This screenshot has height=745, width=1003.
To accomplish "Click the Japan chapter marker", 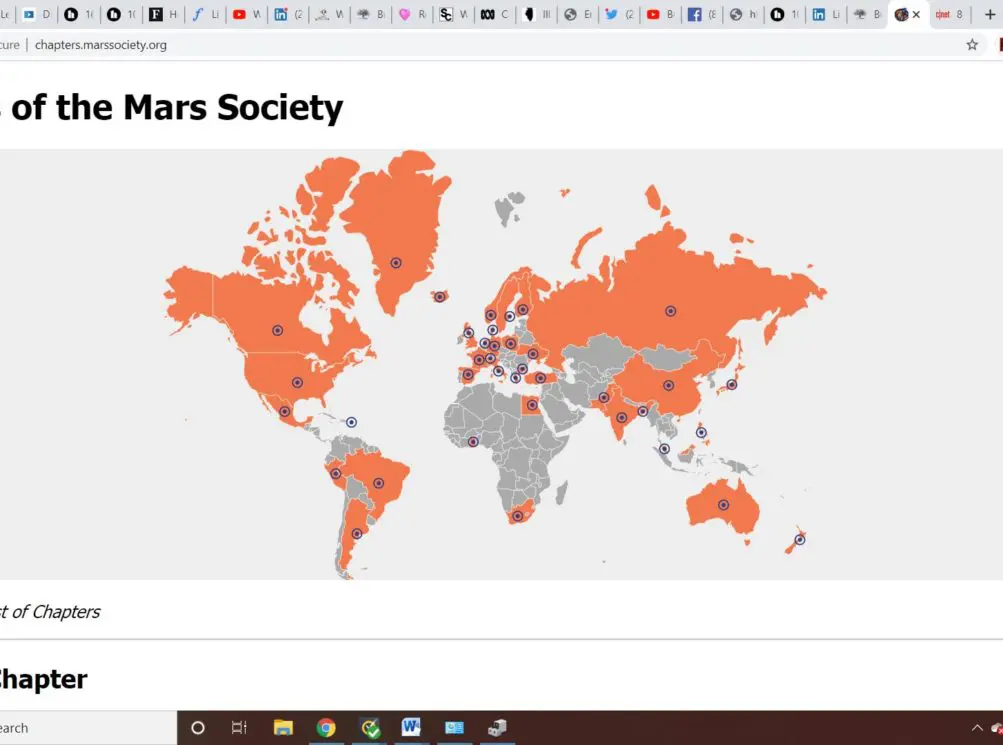I will point(731,384).
